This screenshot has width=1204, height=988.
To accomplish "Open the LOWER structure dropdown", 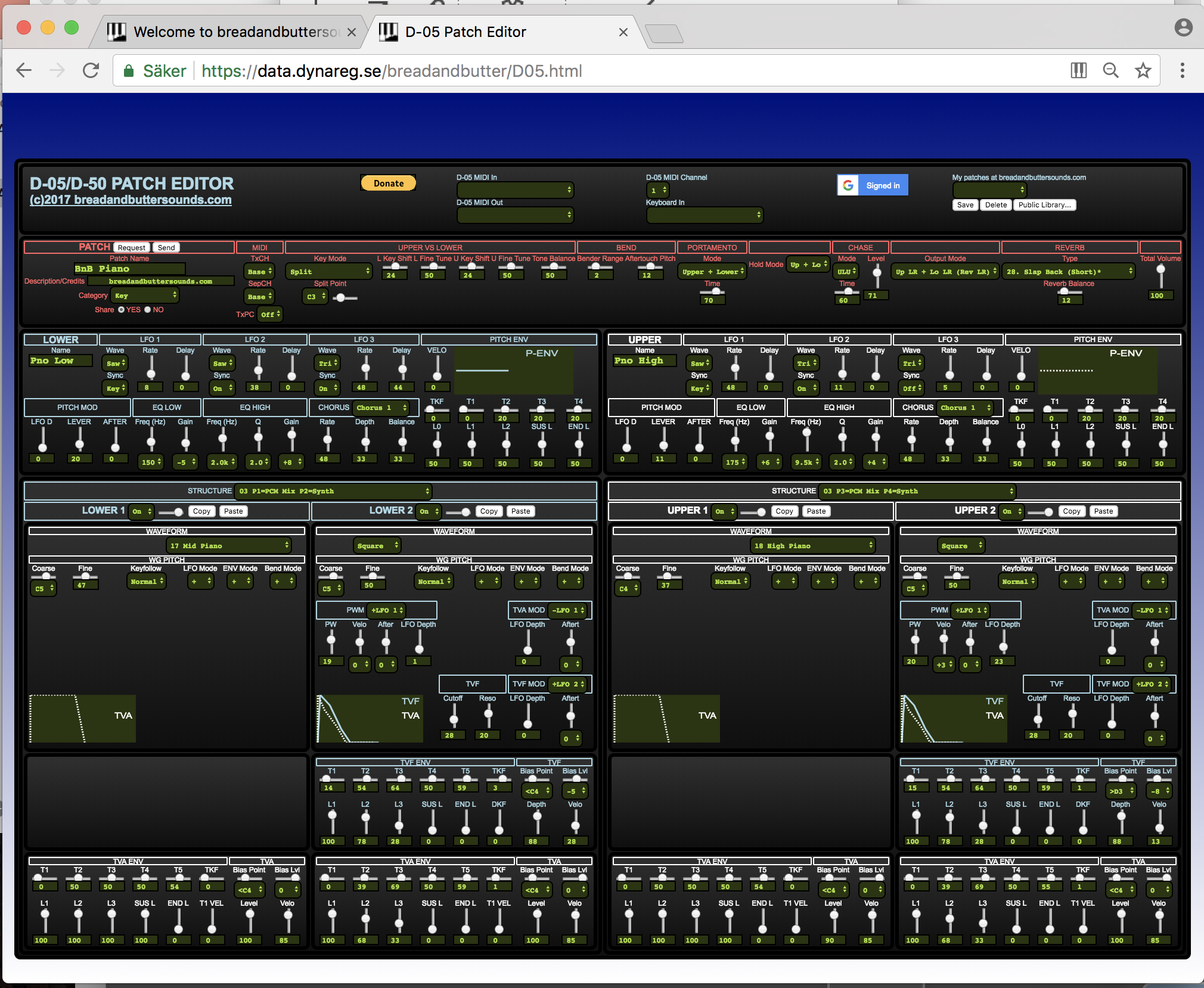I will coord(333,492).
